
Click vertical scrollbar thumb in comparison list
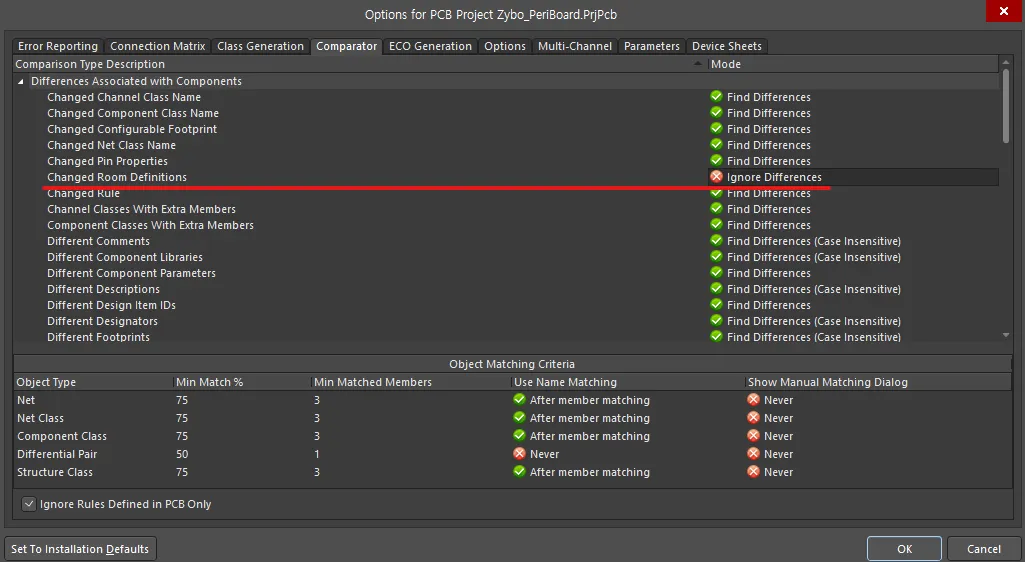click(x=1005, y=106)
